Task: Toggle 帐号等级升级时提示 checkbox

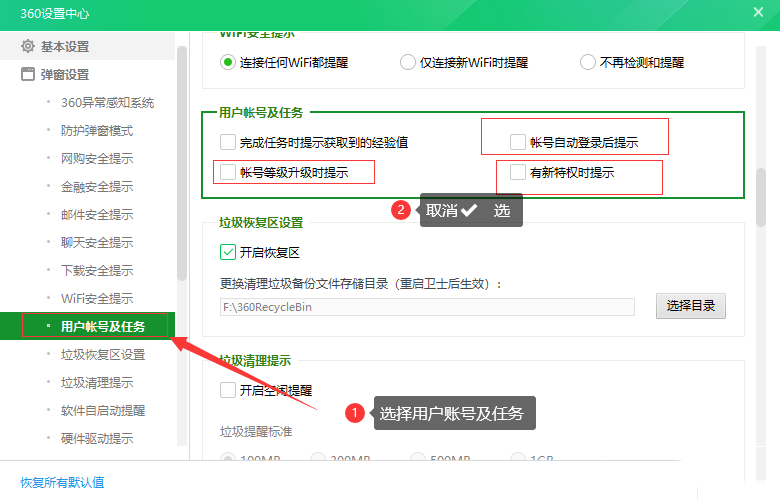Action: pos(228,172)
